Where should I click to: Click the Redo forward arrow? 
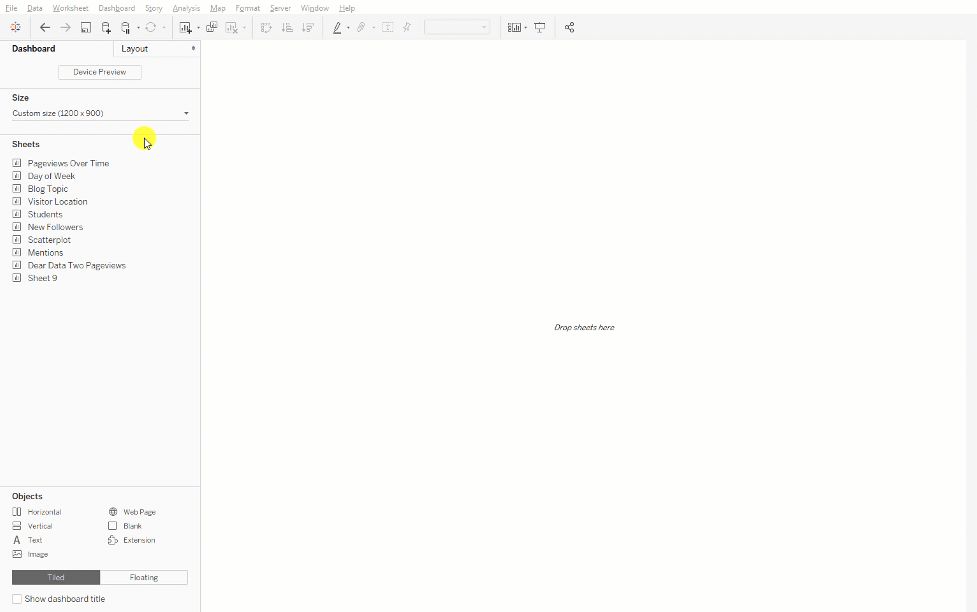(65, 27)
